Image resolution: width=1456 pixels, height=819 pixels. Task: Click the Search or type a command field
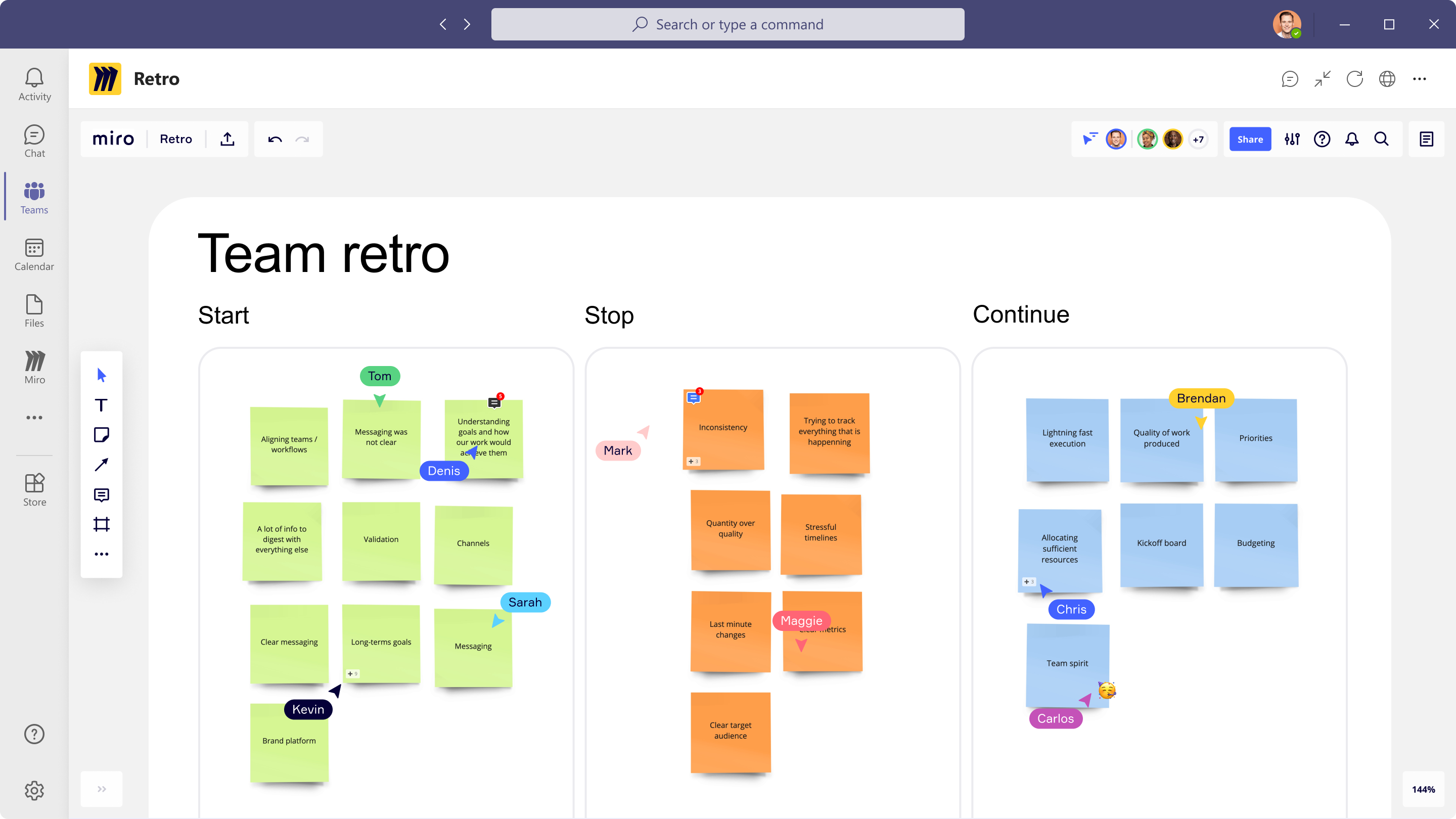click(727, 24)
